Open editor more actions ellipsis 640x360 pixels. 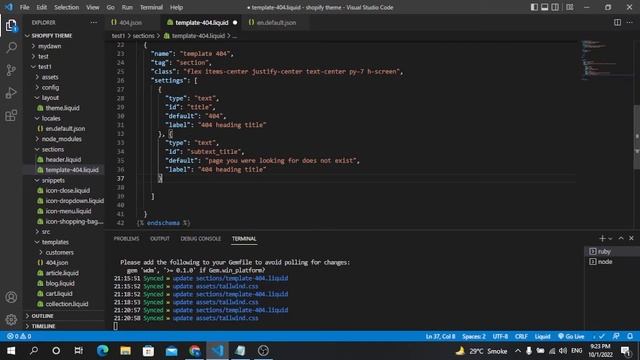(x=630, y=22)
